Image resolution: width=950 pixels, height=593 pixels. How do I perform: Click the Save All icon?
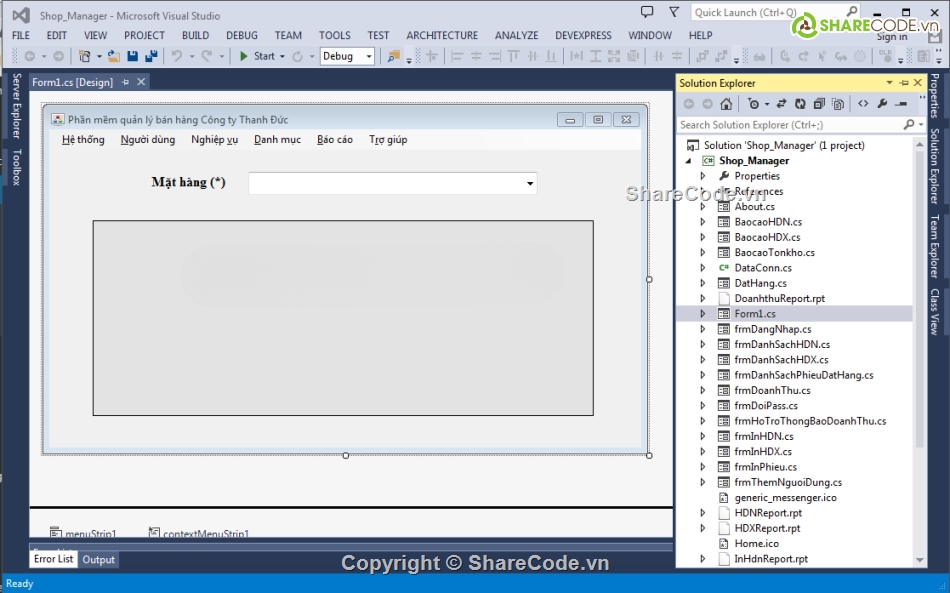tap(151, 56)
